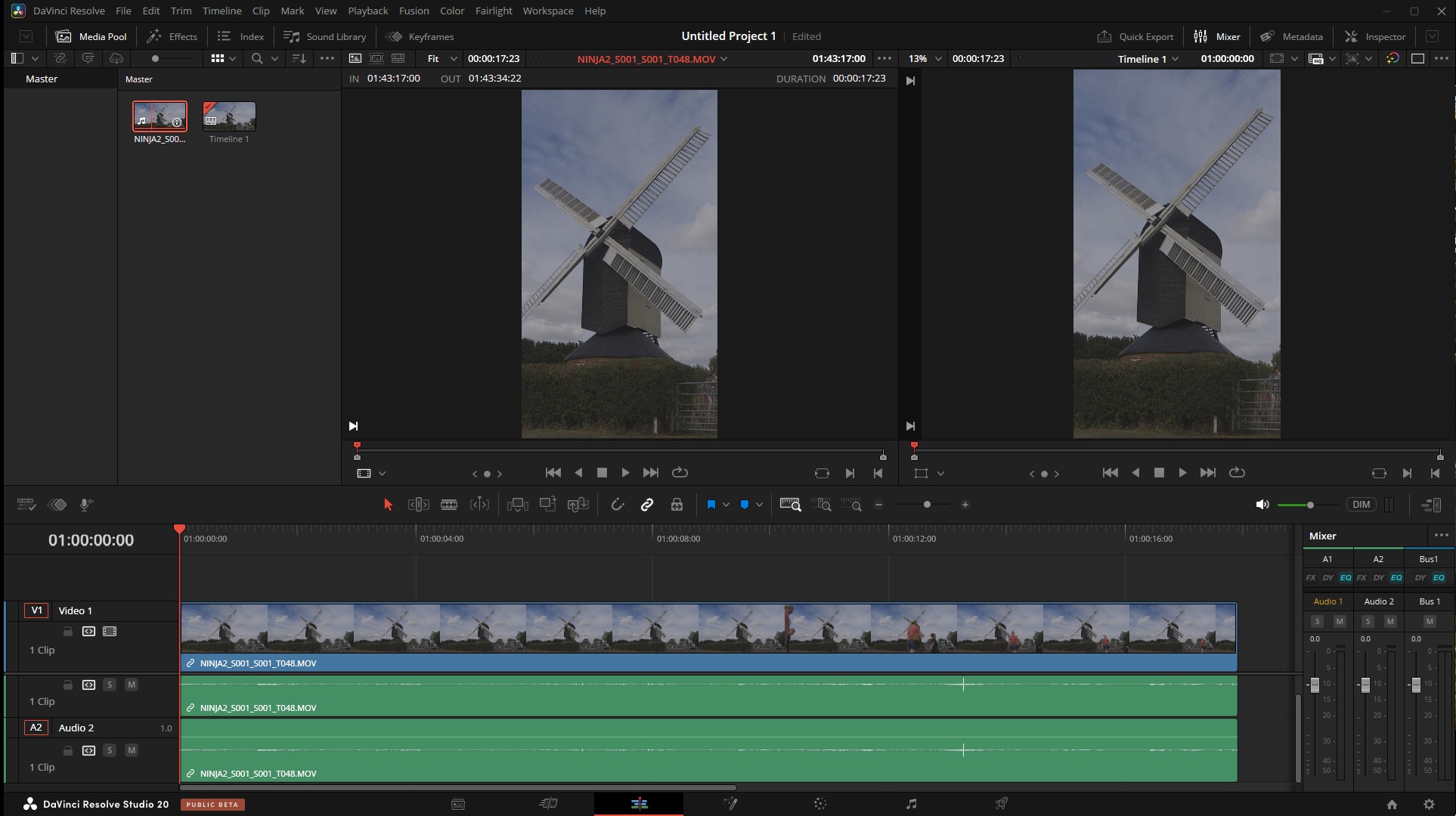Click the Detail Zoom icon

click(821, 505)
